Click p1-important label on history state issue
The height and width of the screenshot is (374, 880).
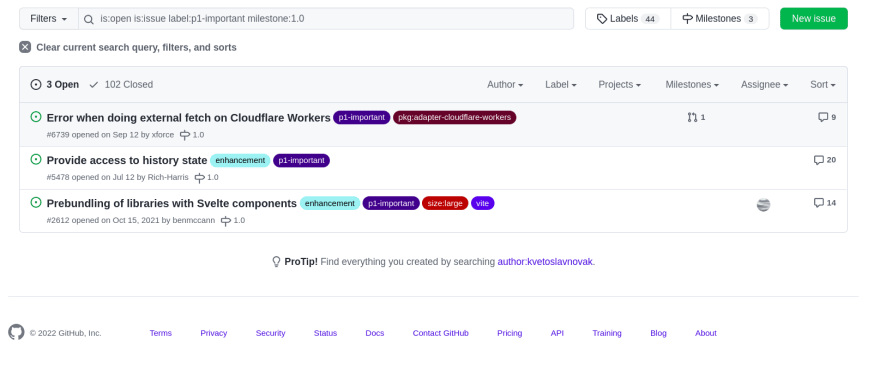coord(301,160)
